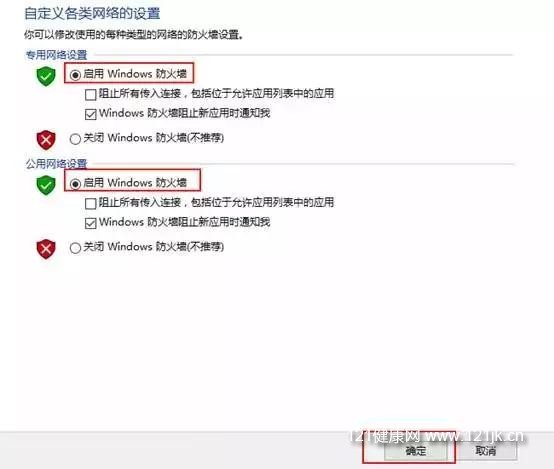
Task: Click the 专用网络设置 section label
Action: [x=57, y=55]
